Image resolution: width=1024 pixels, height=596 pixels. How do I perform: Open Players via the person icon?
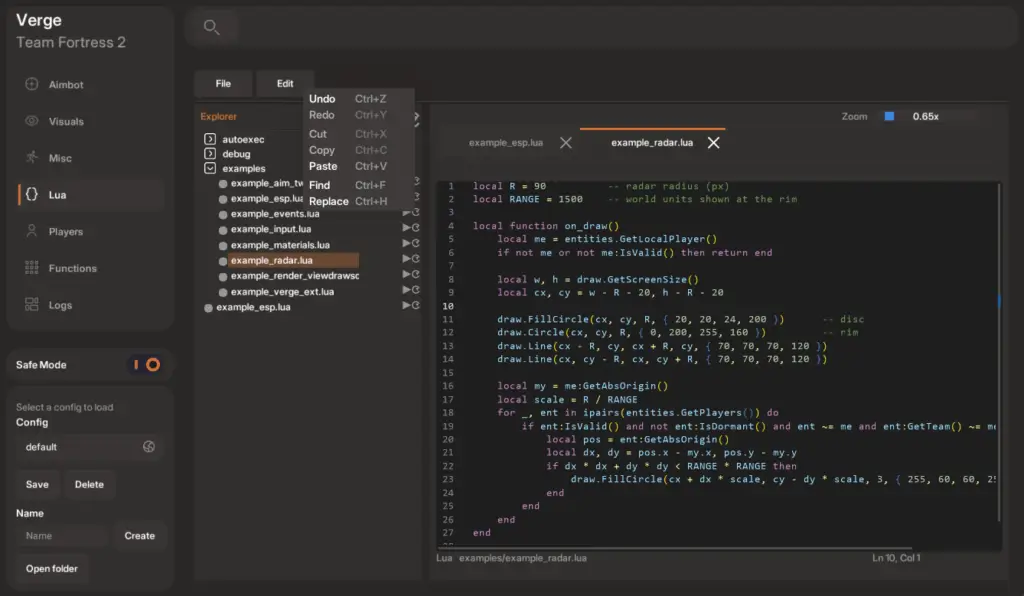tap(31, 231)
